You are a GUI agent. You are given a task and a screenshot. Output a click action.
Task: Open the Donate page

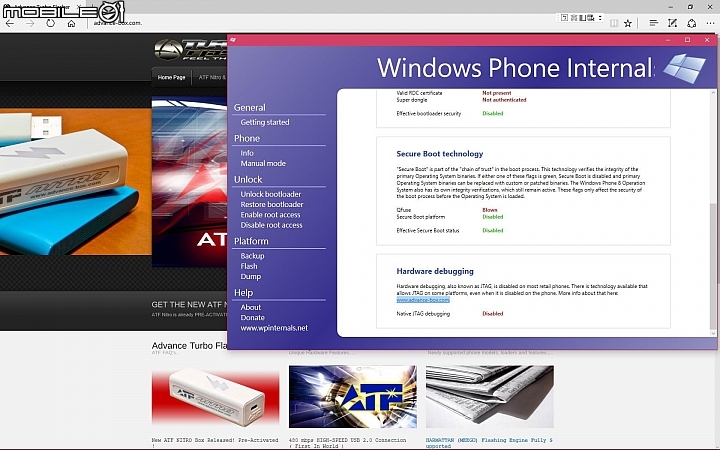pyautogui.click(x=253, y=318)
